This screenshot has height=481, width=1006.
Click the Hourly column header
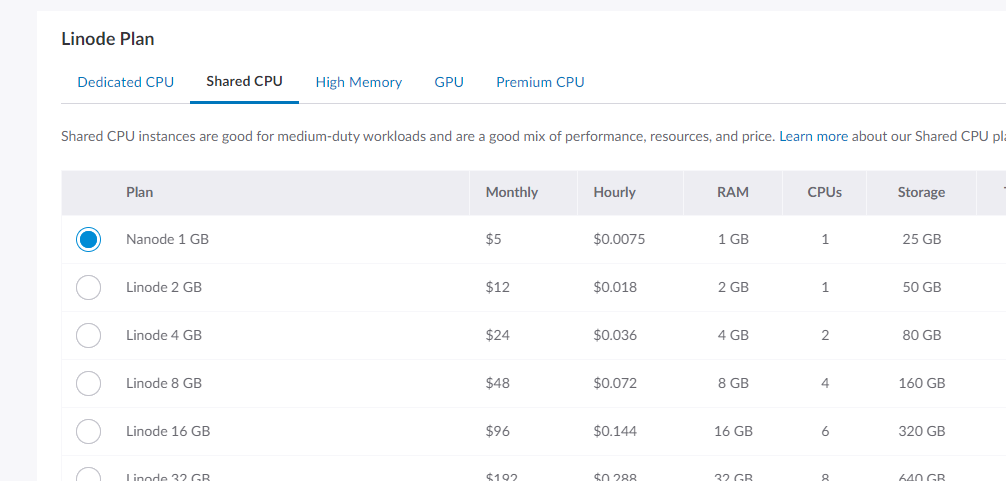[x=614, y=192]
